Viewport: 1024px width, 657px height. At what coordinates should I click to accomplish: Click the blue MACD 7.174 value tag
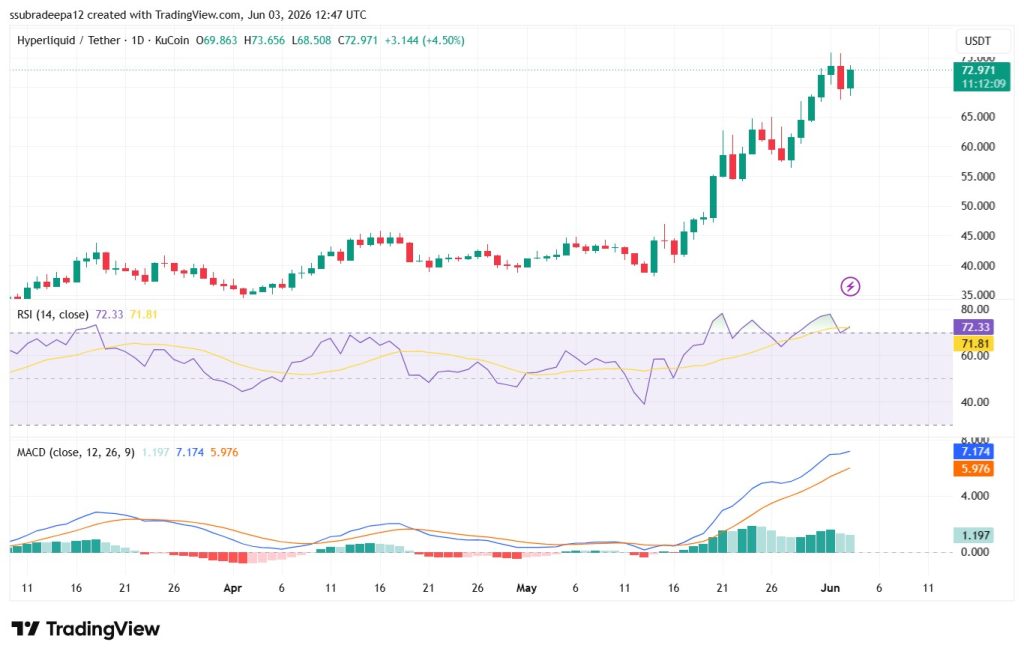[975, 451]
